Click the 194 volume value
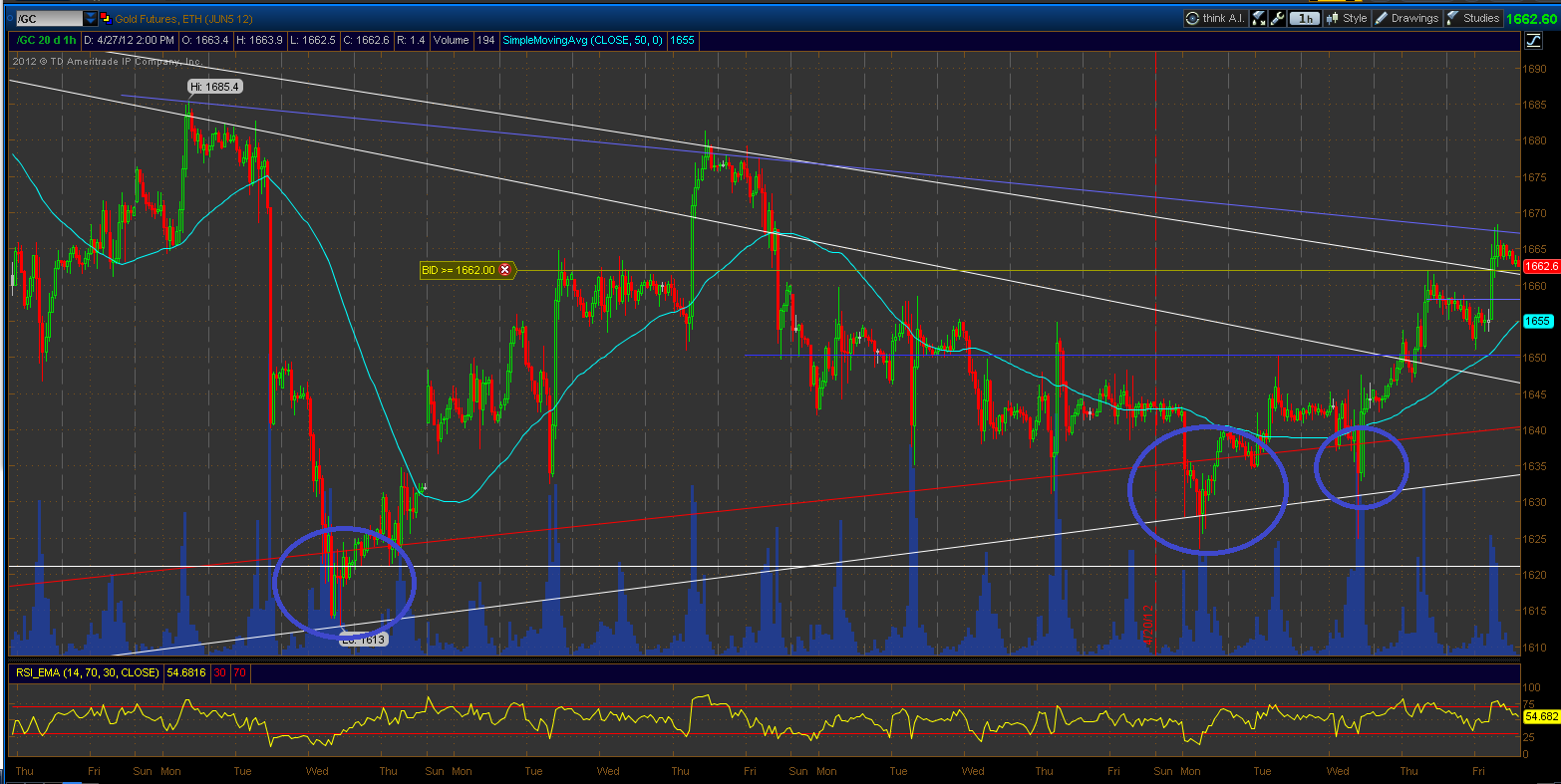This screenshot has height=784, width=1561. (x=485, y=40)
